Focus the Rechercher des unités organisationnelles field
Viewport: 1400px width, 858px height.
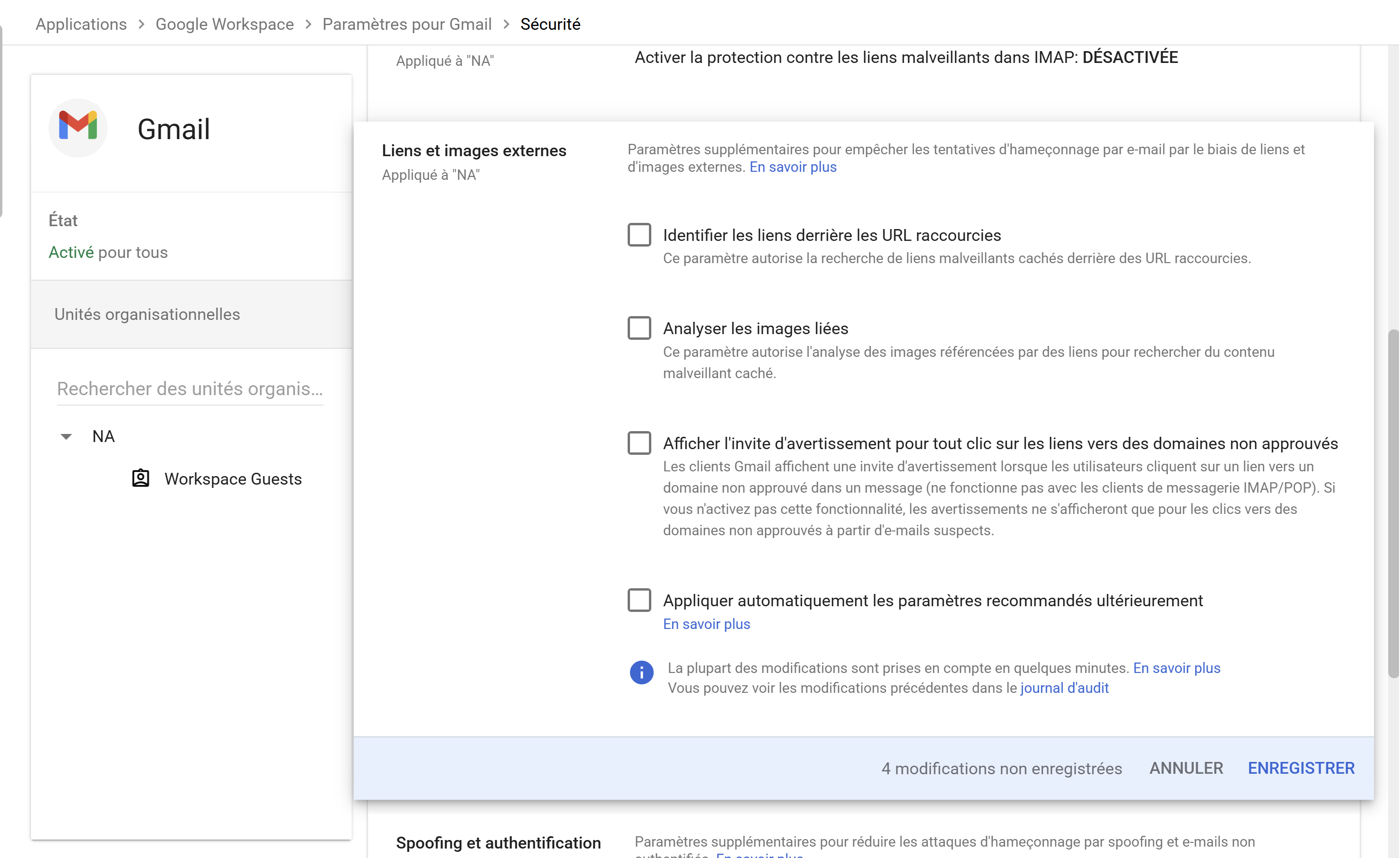click(190, 389)
